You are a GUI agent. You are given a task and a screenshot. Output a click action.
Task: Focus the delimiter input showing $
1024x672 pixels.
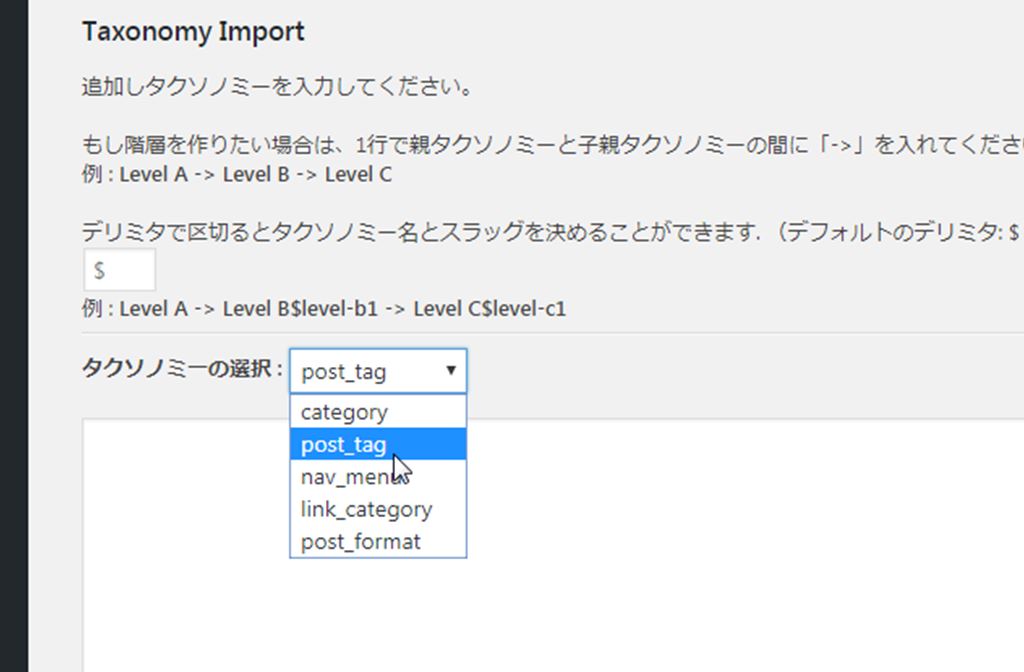pos(118,271)
